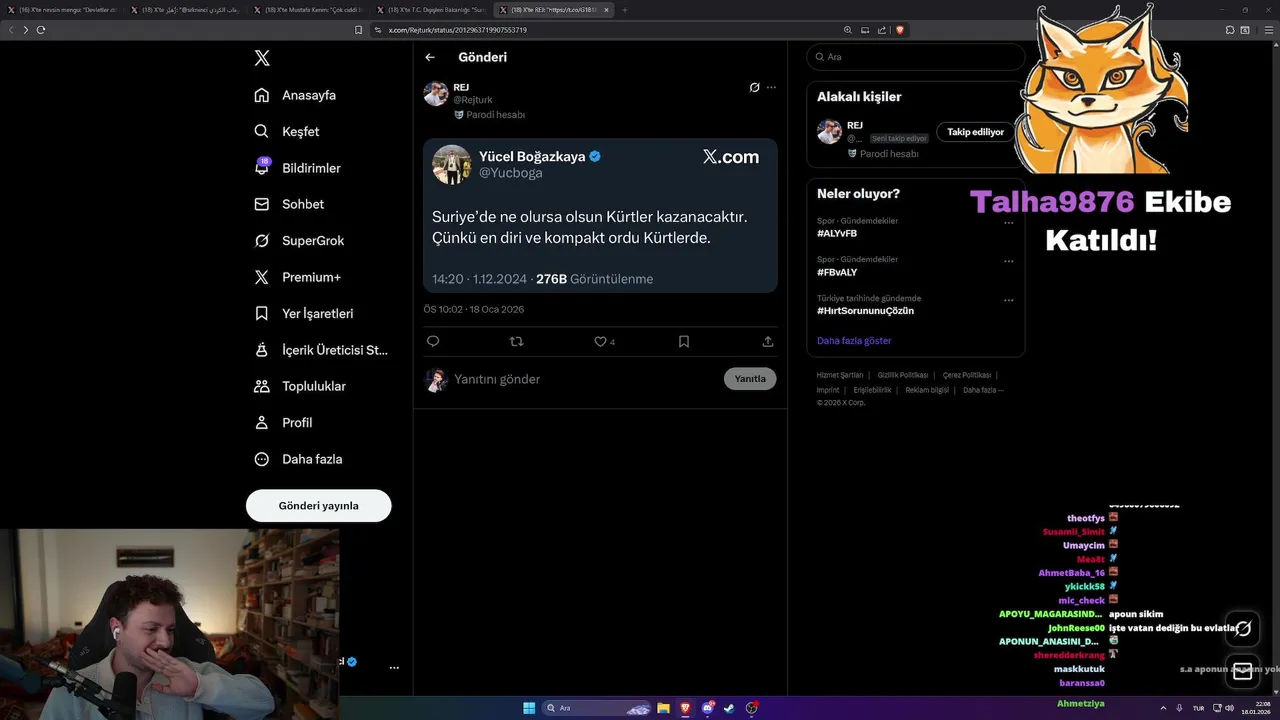Open Yer İşaretleri bookmarks

[x=304, y=313]
